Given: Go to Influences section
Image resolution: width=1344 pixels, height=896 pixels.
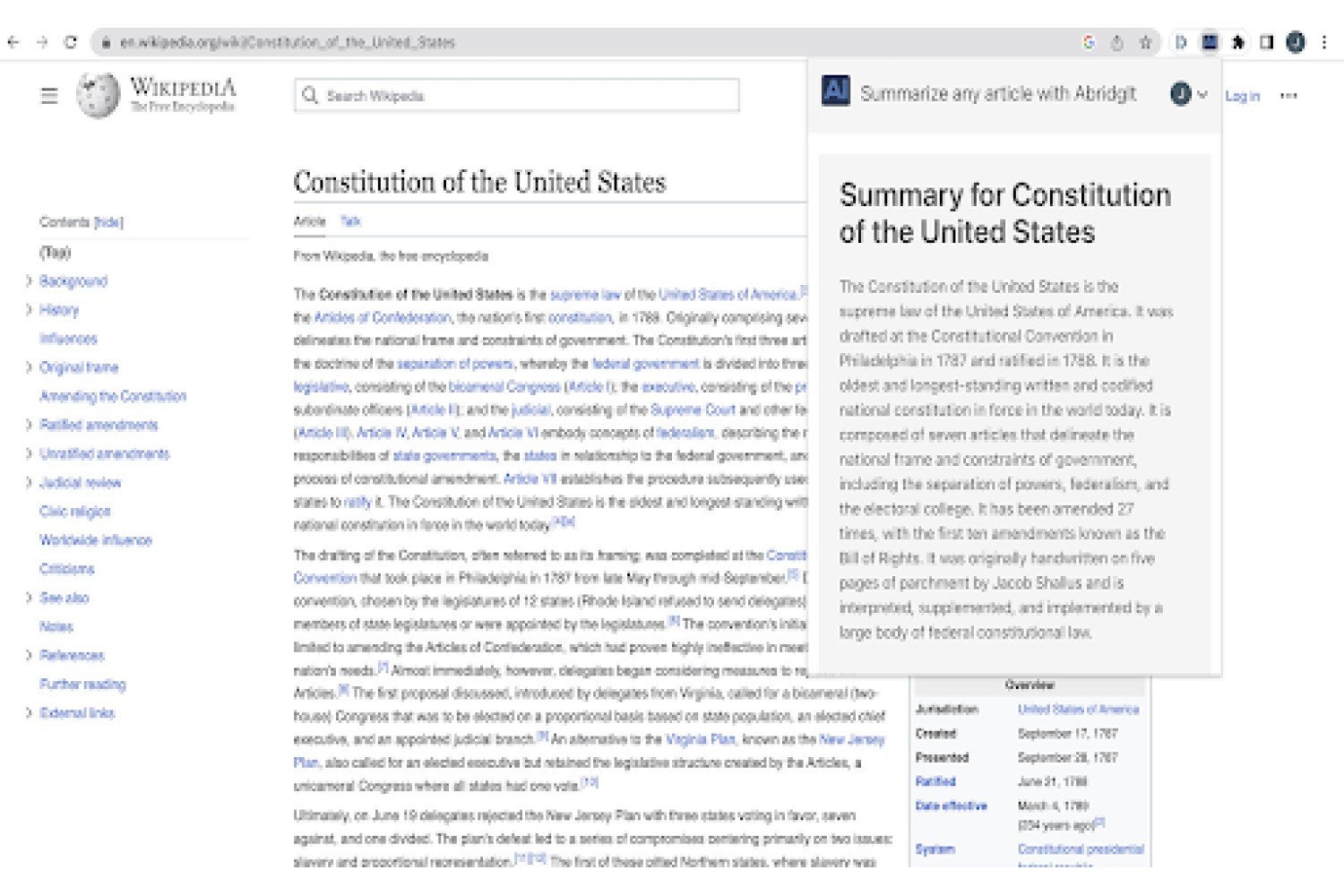Looking at the screenshot, I should click(x=68, y=339).
